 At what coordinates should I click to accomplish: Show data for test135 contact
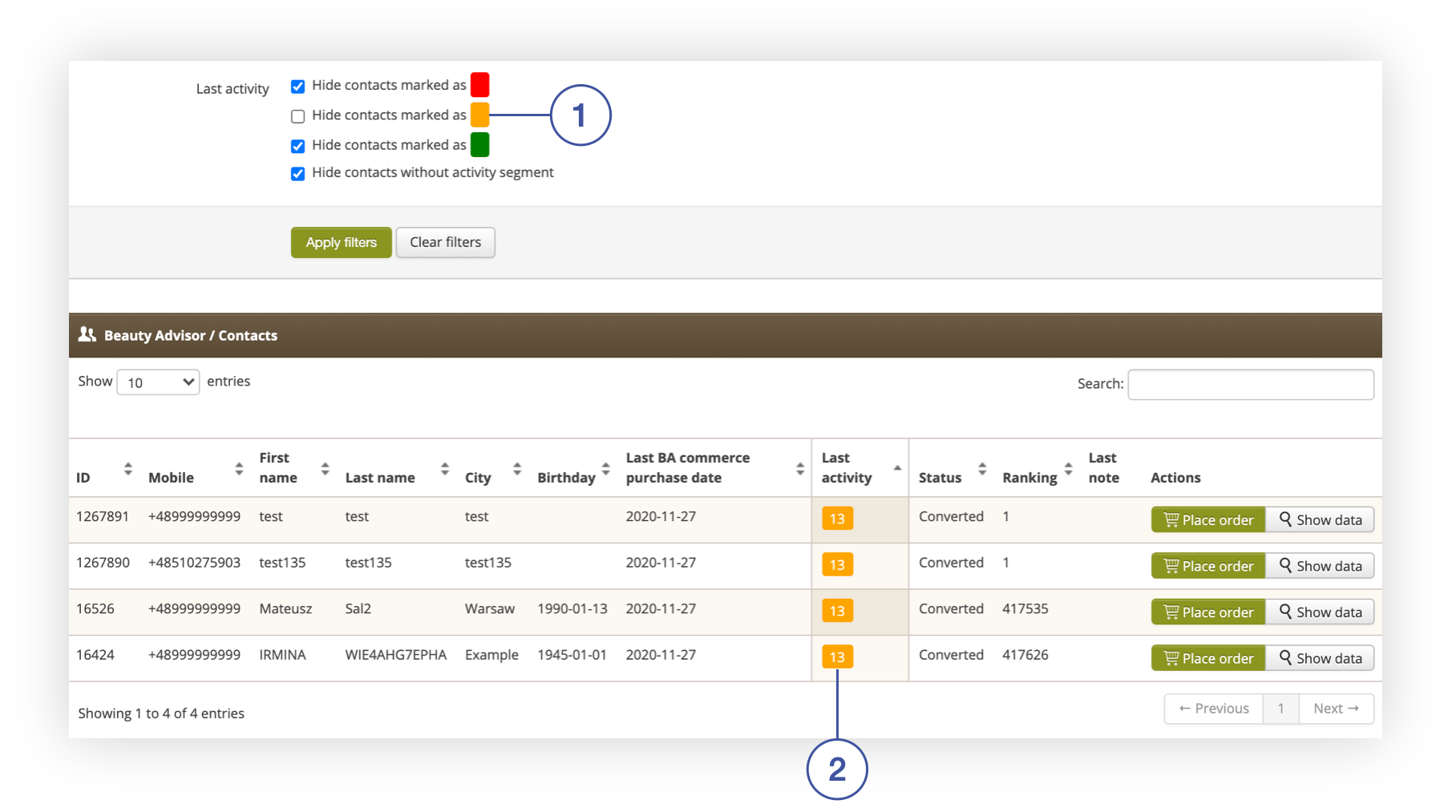coord(1320,566)
